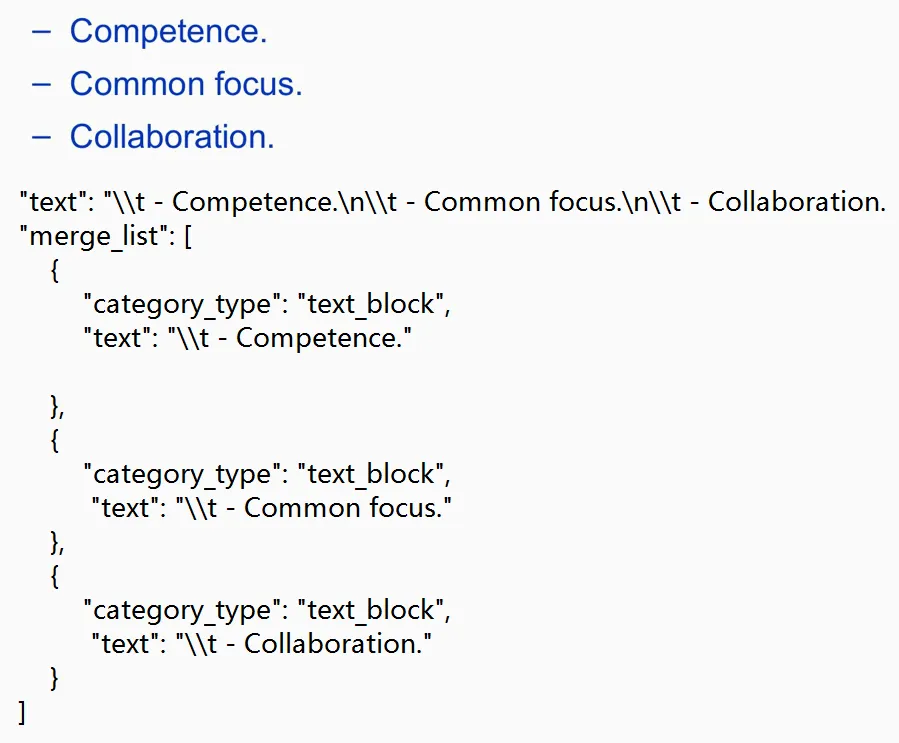899x743 pixels.
Task: Click "Competence." inside the long combined text string
Action: pyautogui.click(x=253, y=202)
